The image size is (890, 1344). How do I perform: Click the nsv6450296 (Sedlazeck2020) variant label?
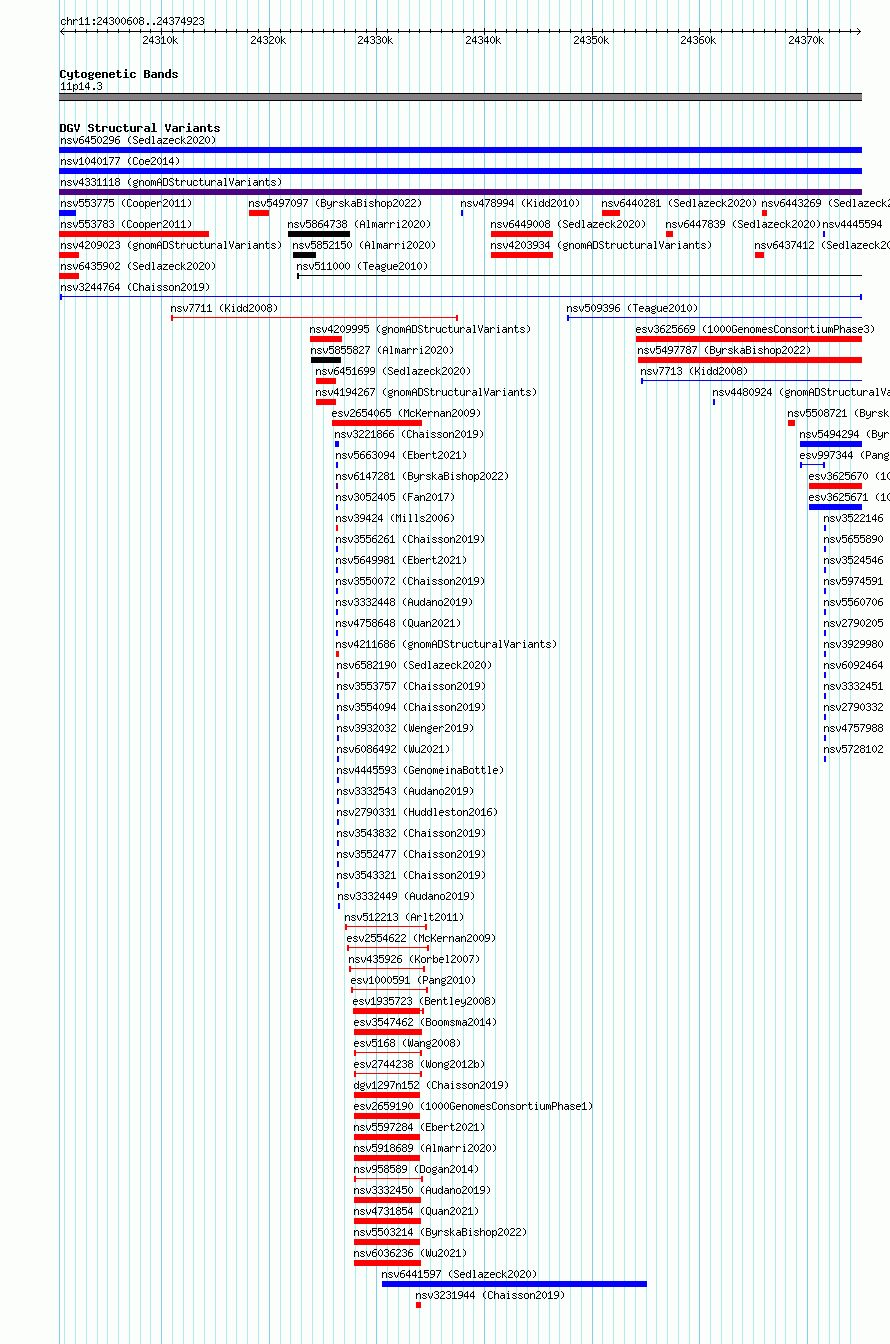[137, 140]
